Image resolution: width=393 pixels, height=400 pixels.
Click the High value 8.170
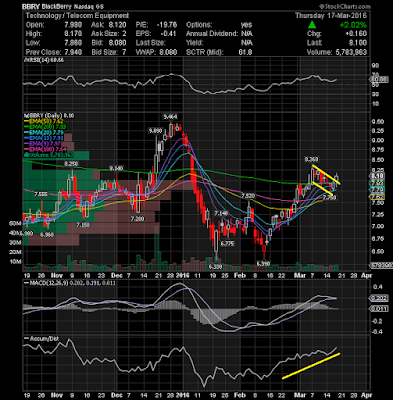[x=73, y=34]
